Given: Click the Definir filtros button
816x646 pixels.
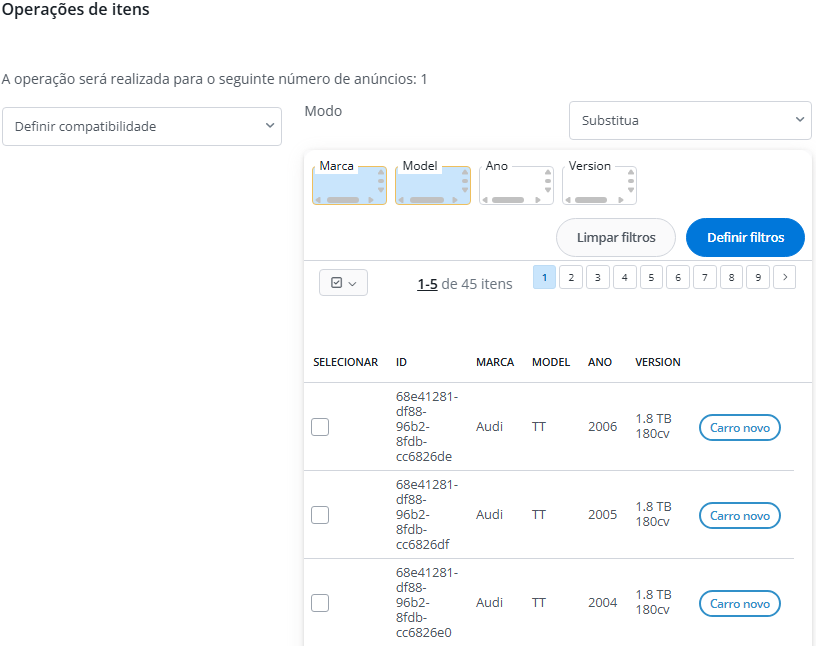Looking at the screenshot, I should click(745, 238).
